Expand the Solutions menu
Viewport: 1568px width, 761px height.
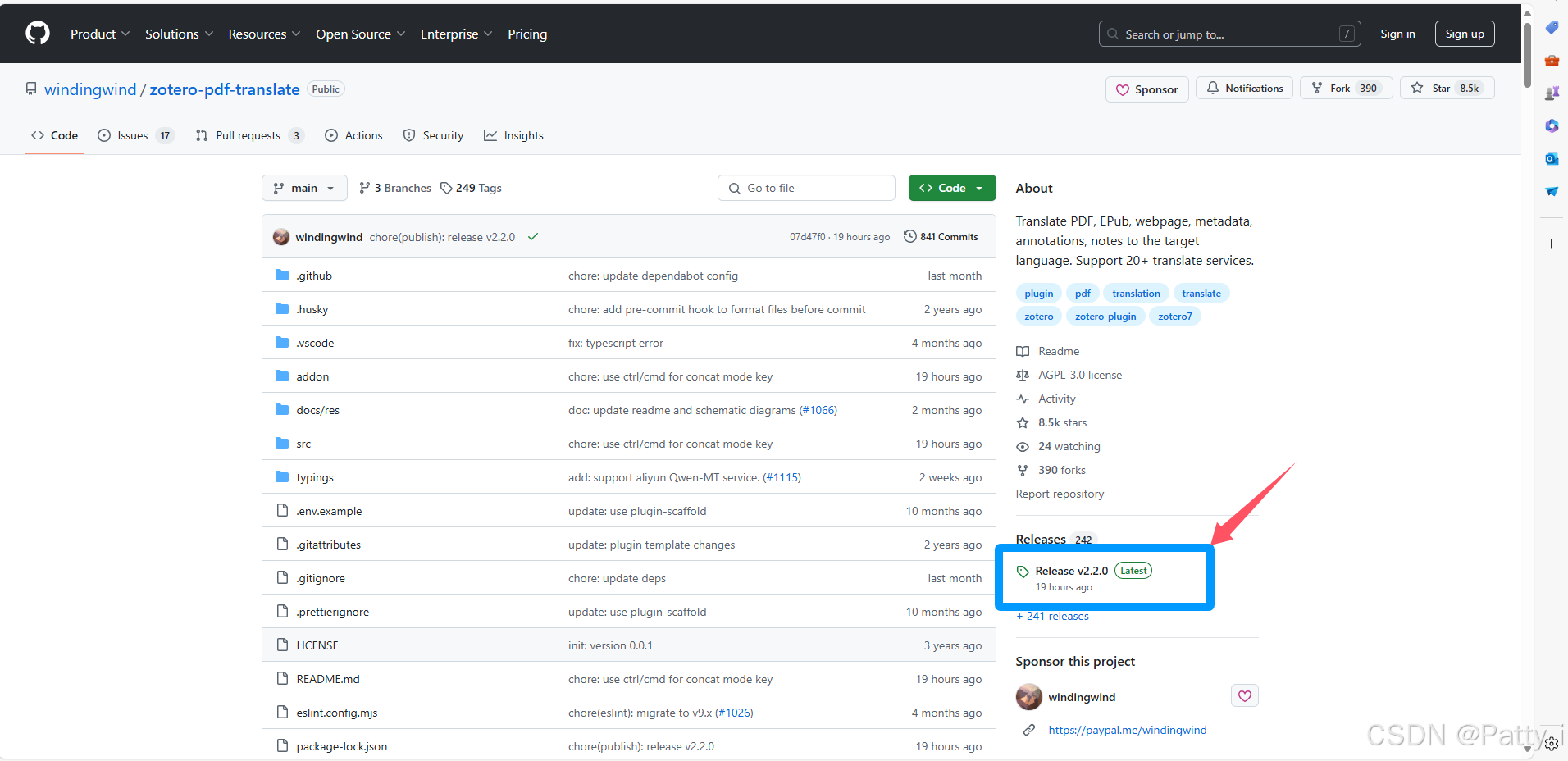(x=179, y=34)
